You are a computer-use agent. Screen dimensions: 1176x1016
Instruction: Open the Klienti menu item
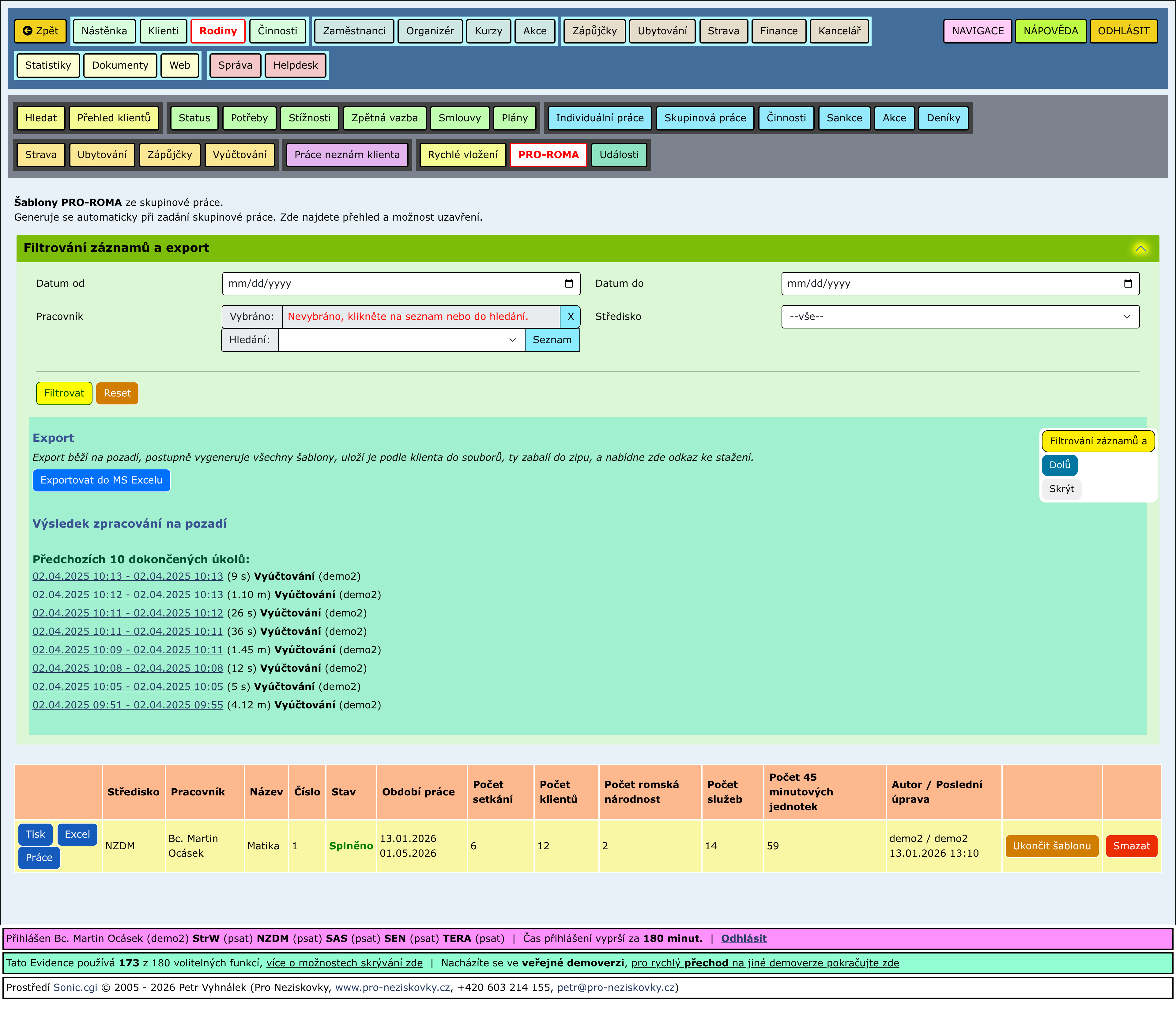[163, 31]
